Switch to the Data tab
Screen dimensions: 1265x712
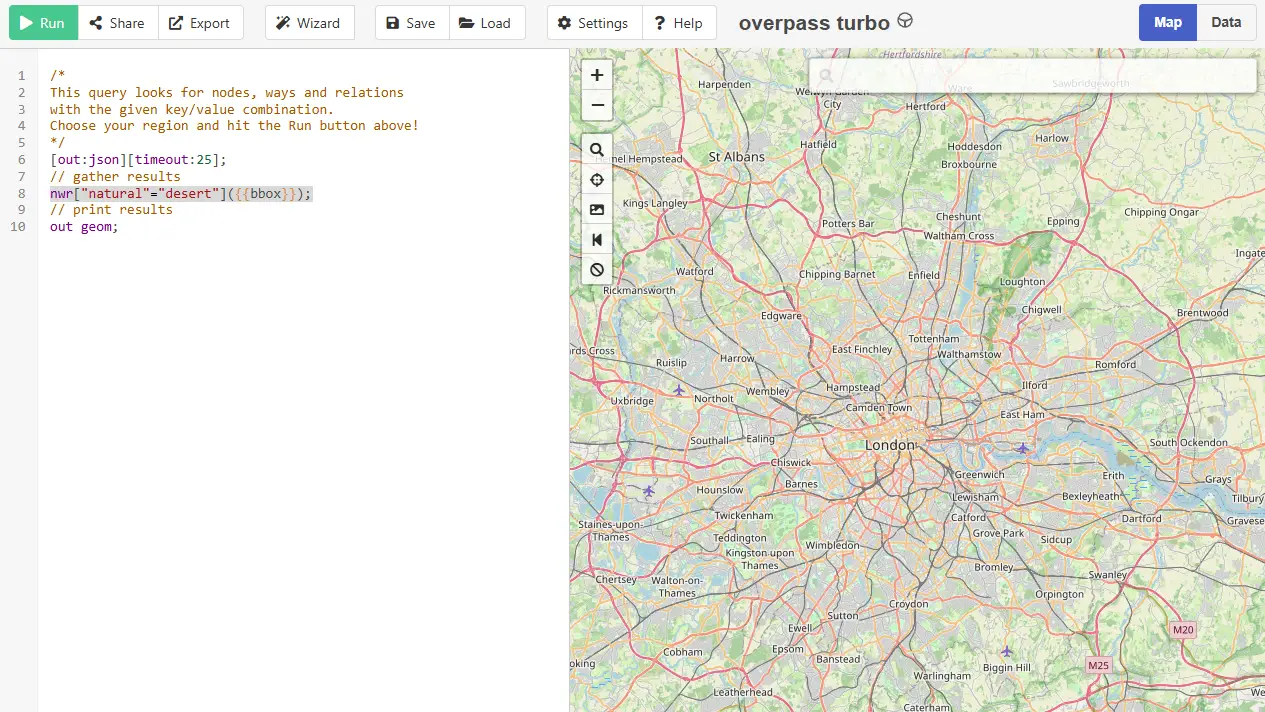(x=1226, y=22)
